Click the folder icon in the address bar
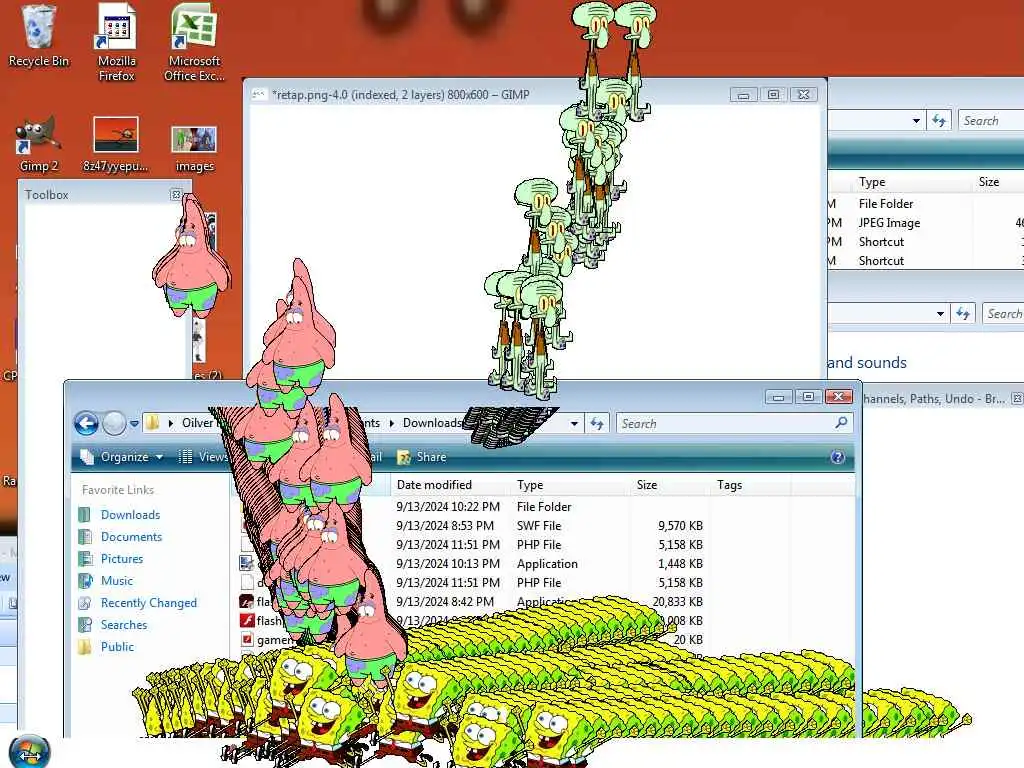The height and width of the screenshot is (768, 1024). 152,423
